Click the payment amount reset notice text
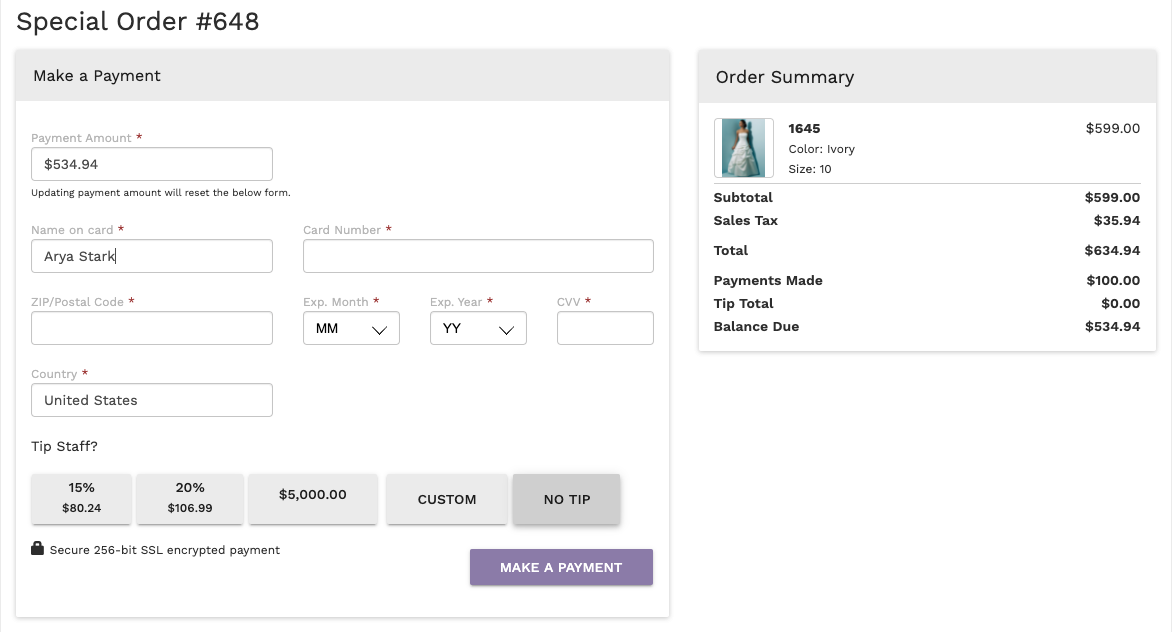This screenshot has height=632, width=1172. coord(161,193)
